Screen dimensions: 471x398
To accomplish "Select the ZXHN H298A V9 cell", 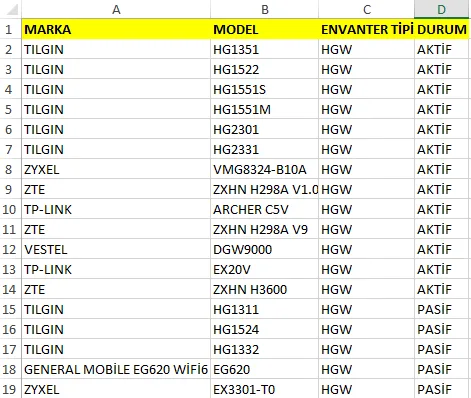I will point(265,229).
